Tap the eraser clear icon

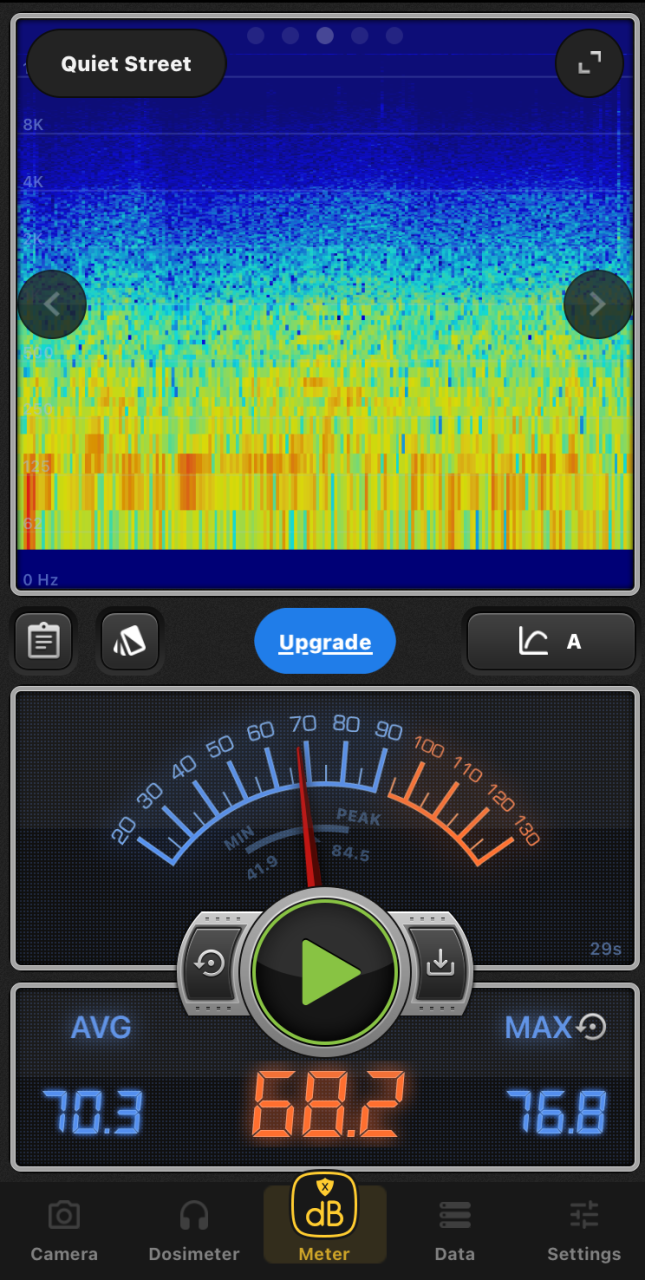130,641
